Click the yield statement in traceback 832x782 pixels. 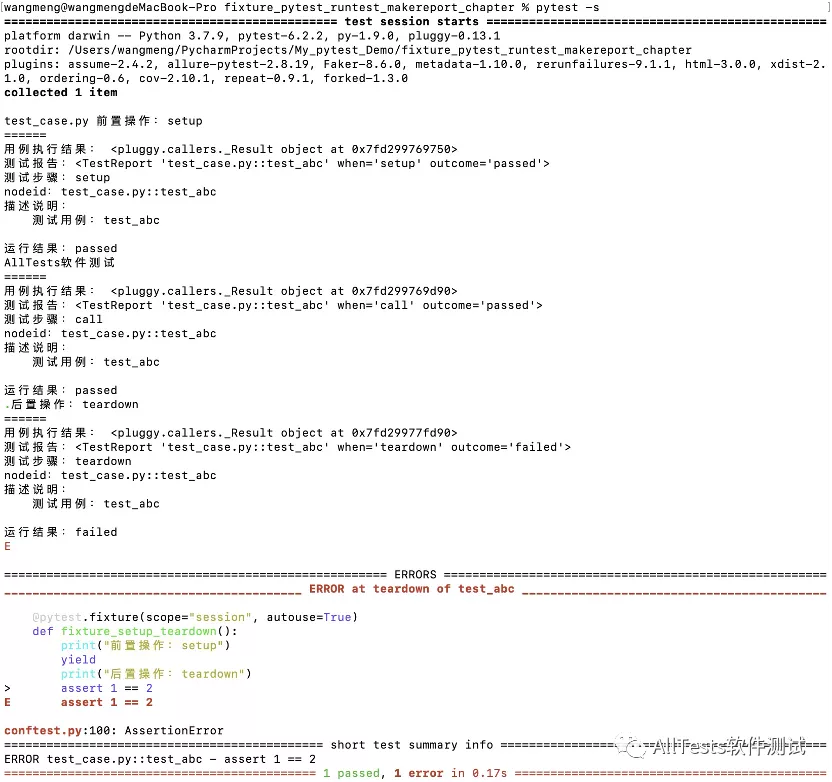click(78, 659)
